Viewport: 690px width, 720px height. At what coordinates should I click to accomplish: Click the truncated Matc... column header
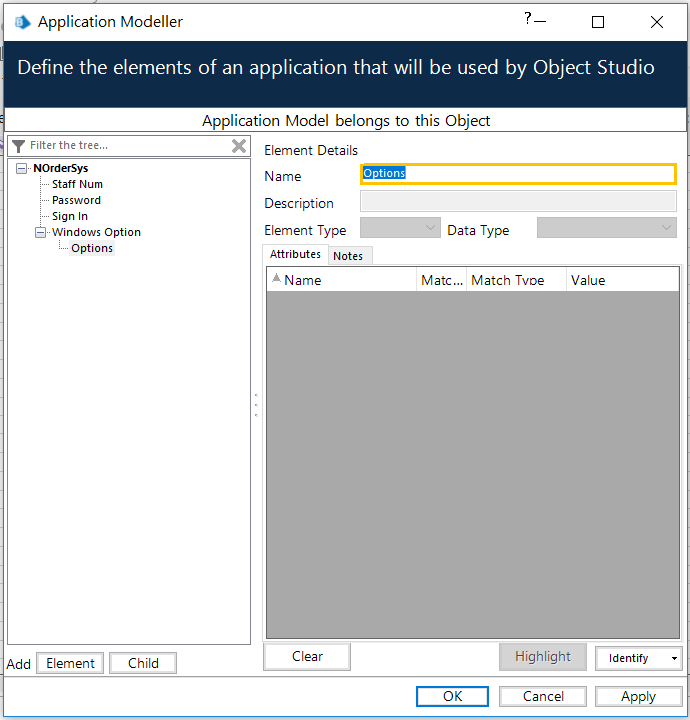tap(442, 280)
